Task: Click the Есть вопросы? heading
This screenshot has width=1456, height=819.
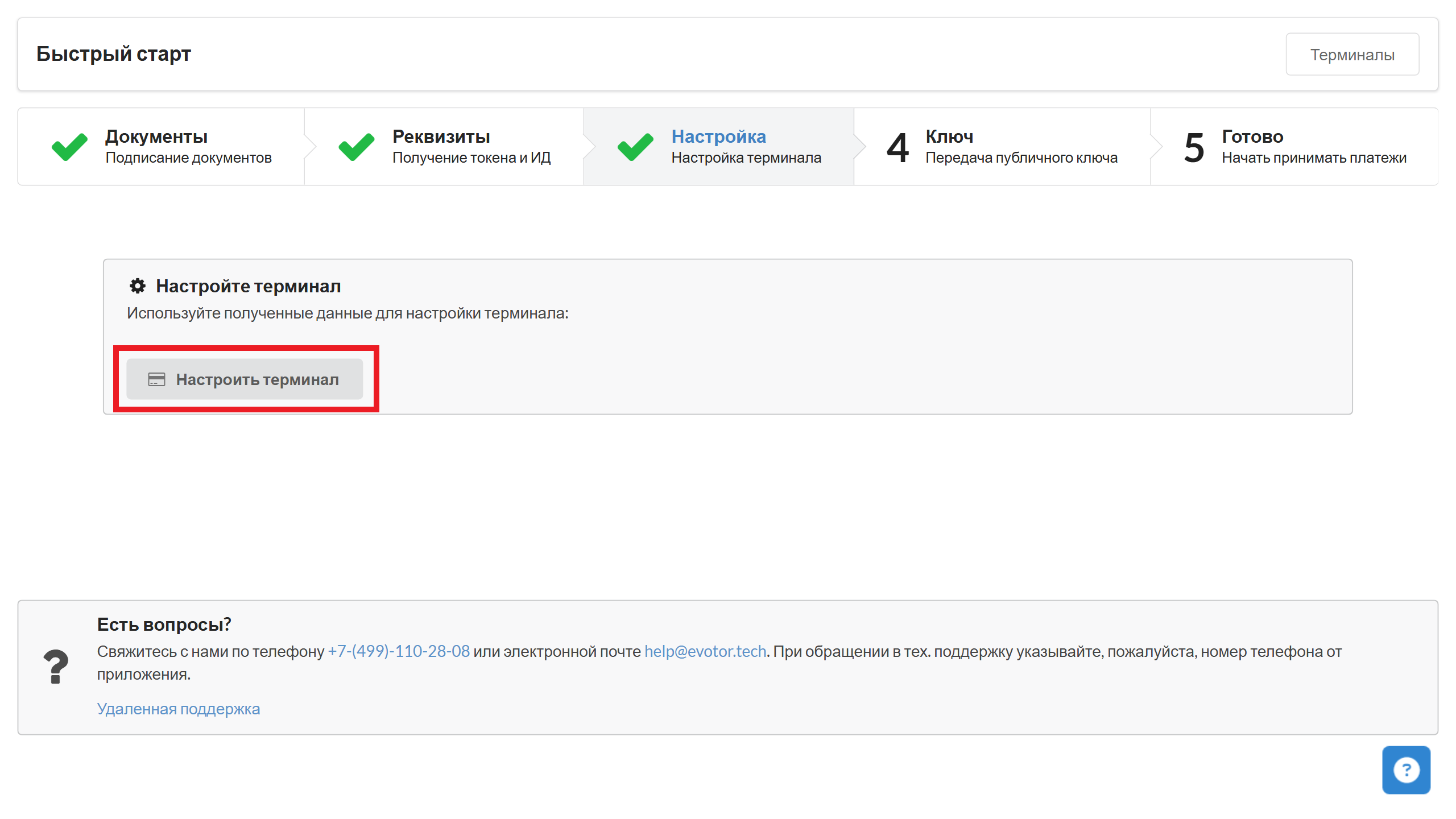Action: (164, 624)
